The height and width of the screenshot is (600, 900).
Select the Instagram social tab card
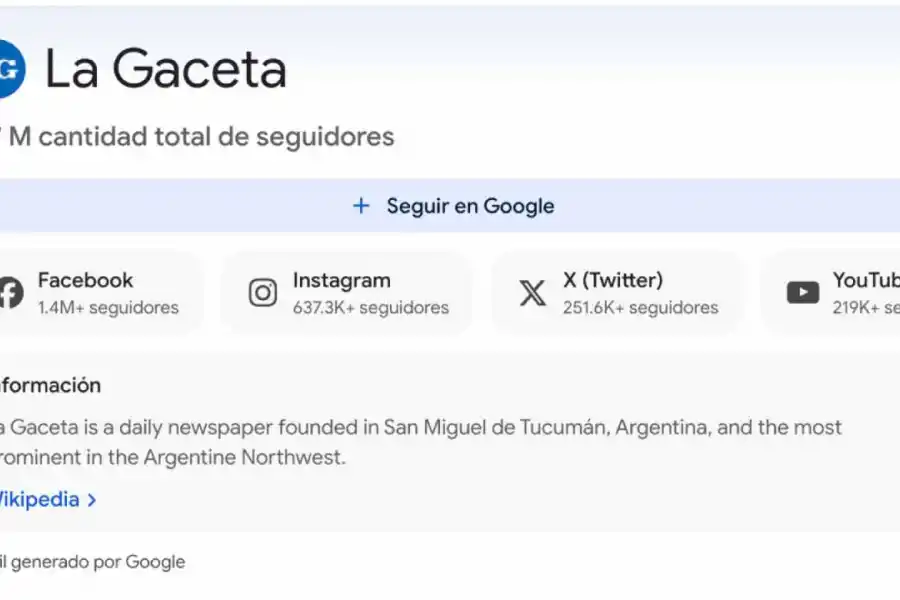347,292
